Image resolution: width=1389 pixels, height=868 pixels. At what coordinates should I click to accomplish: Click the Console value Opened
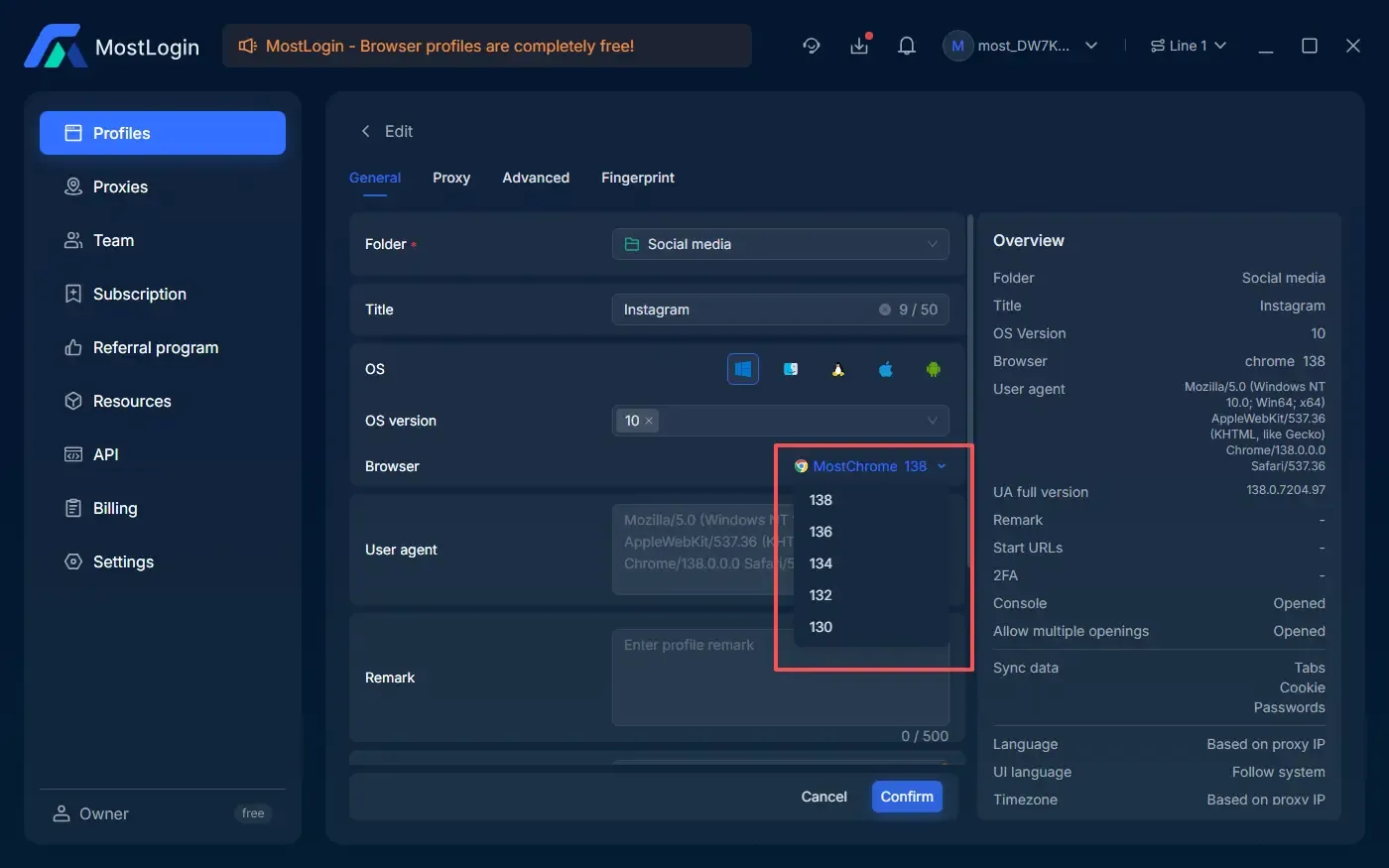(1300, 603)
